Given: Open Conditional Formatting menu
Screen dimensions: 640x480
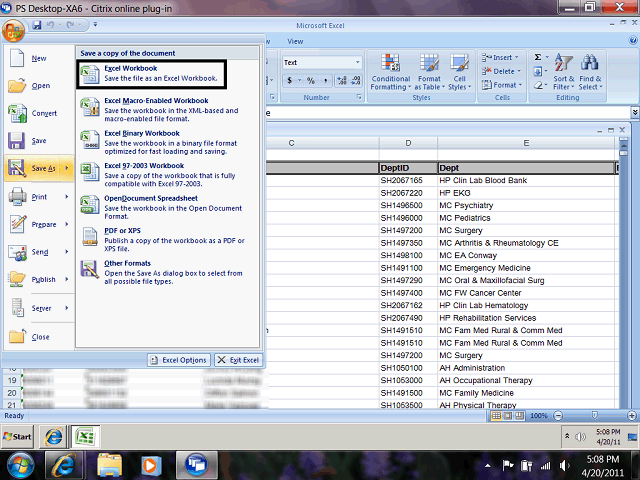Looking at the screenshot, I should pos(391,73).
